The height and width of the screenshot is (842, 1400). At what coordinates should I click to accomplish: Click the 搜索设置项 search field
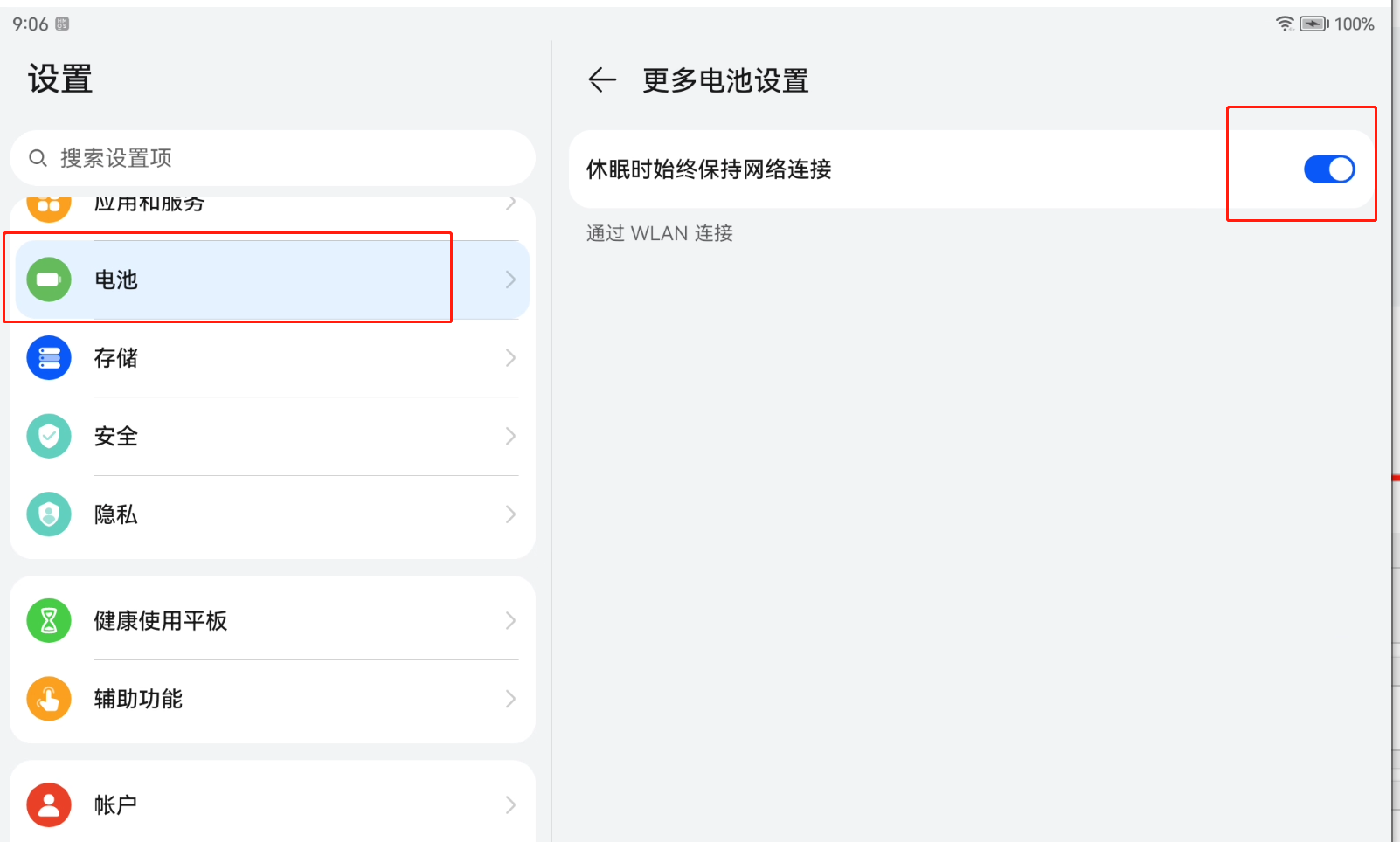280,158
